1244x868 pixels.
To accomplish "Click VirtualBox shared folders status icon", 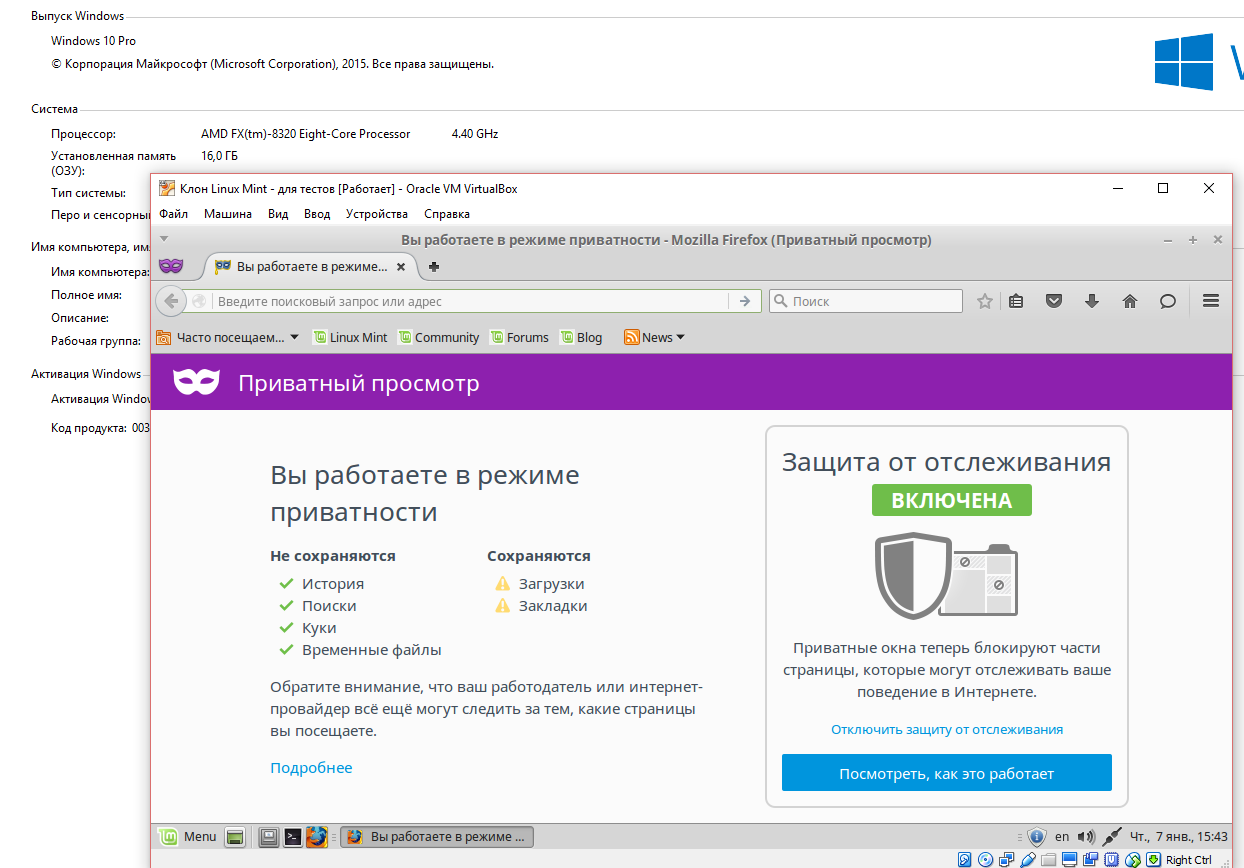I will 1048,860.
